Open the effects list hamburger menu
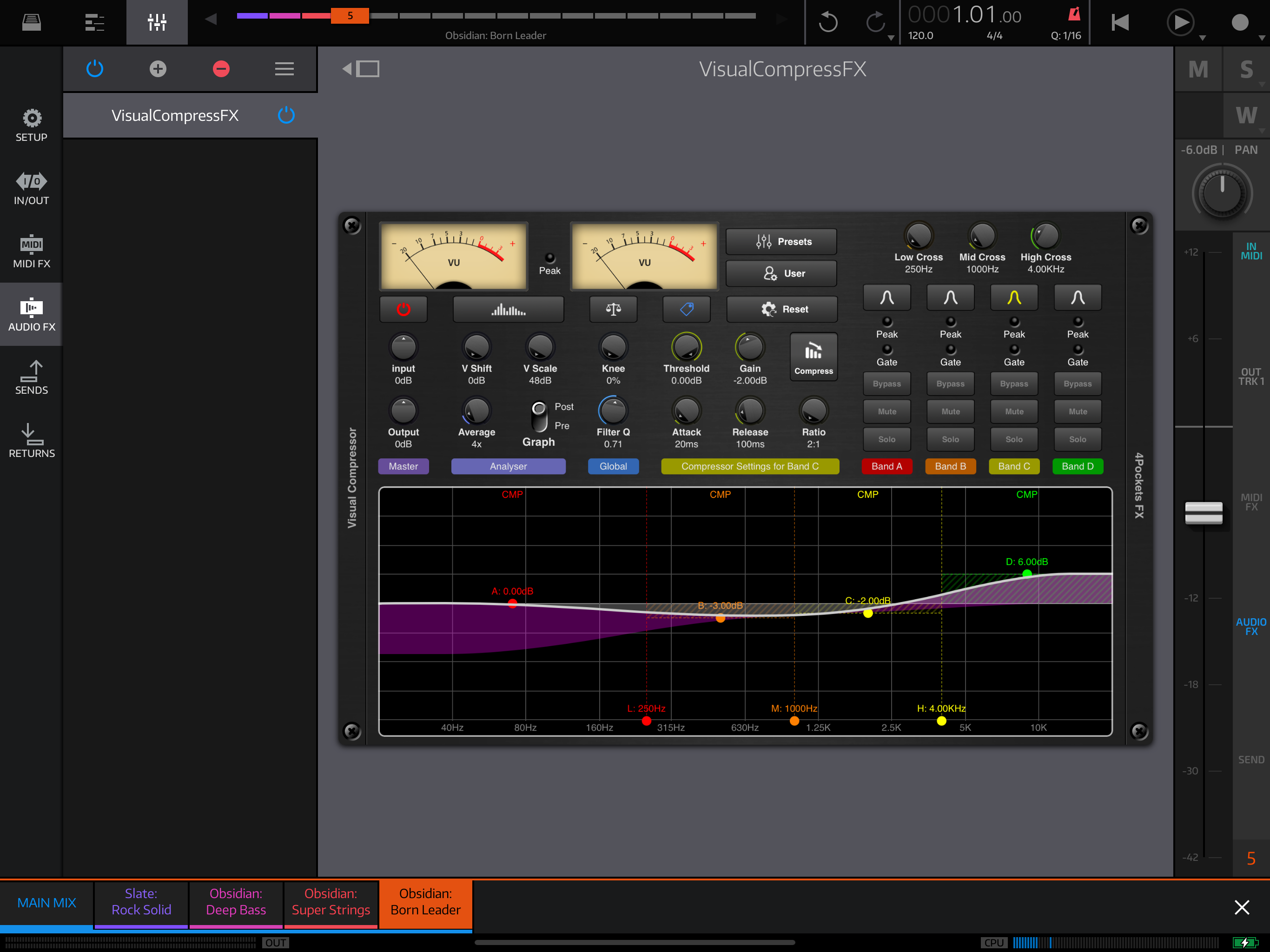Viewport: 1270px width, 952px height. coord(284,69)
